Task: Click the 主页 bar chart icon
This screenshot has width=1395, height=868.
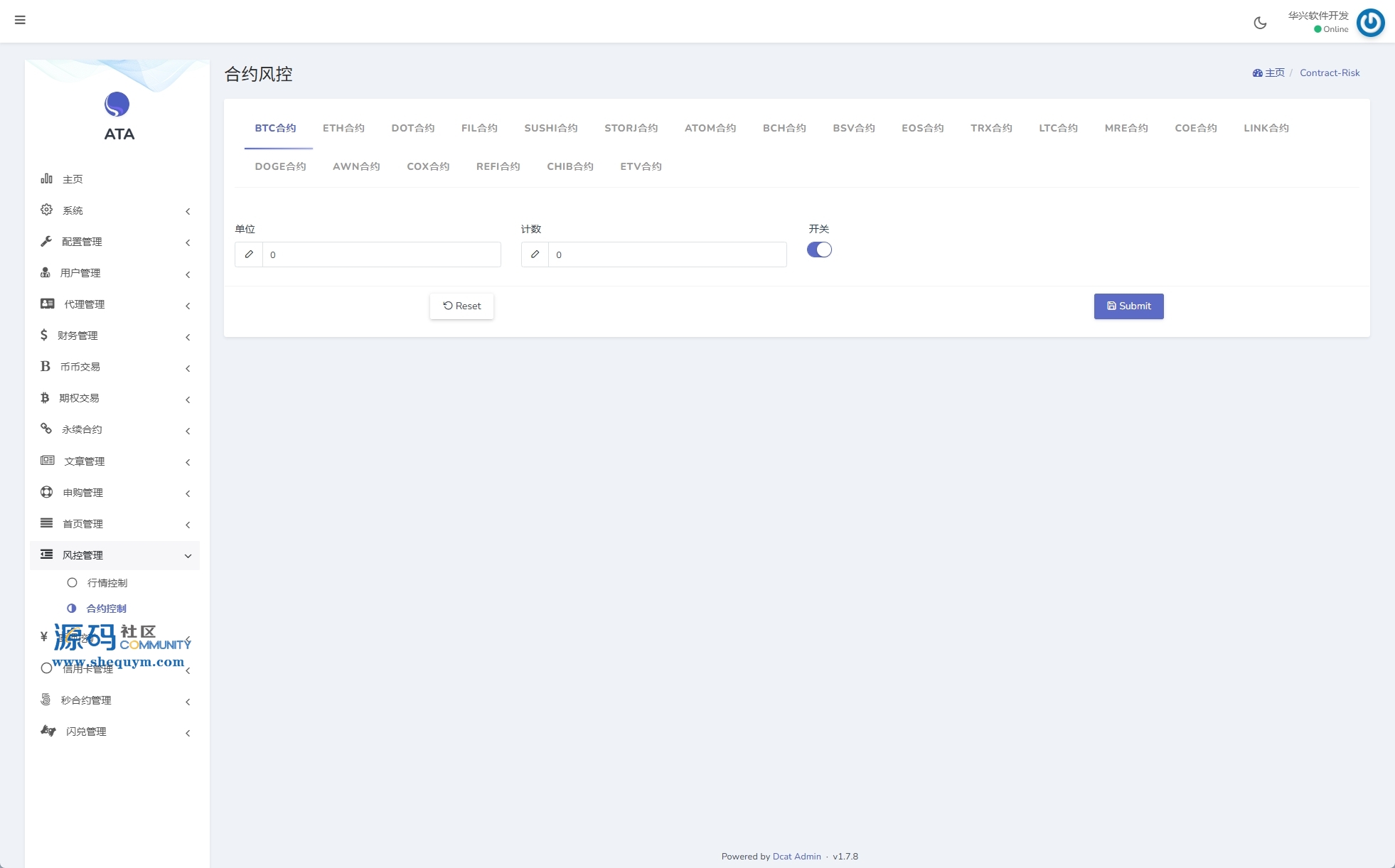Action: point(46,178)
